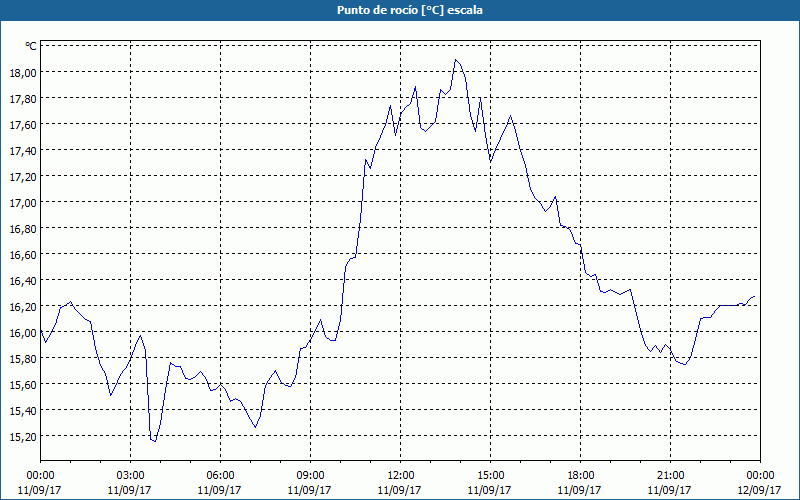
Task: Click the 15,40 axis tick label
Action: pyautogui.click(x=23, y=411)
